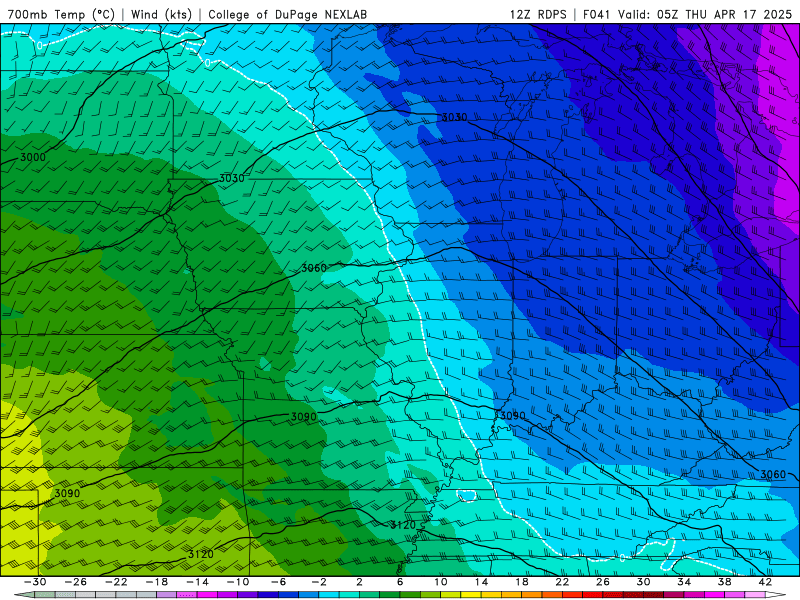Image resolution: width=800 pixels, height=600 pixels.
Task: Select the -30 value on the temperature scale
Action: click(35, 582)
